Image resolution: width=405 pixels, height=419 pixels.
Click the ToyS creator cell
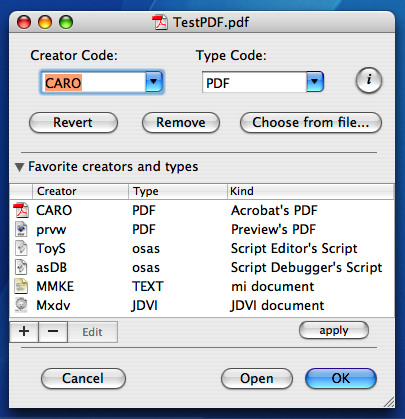pyautogui.click(x=51, y=249)
